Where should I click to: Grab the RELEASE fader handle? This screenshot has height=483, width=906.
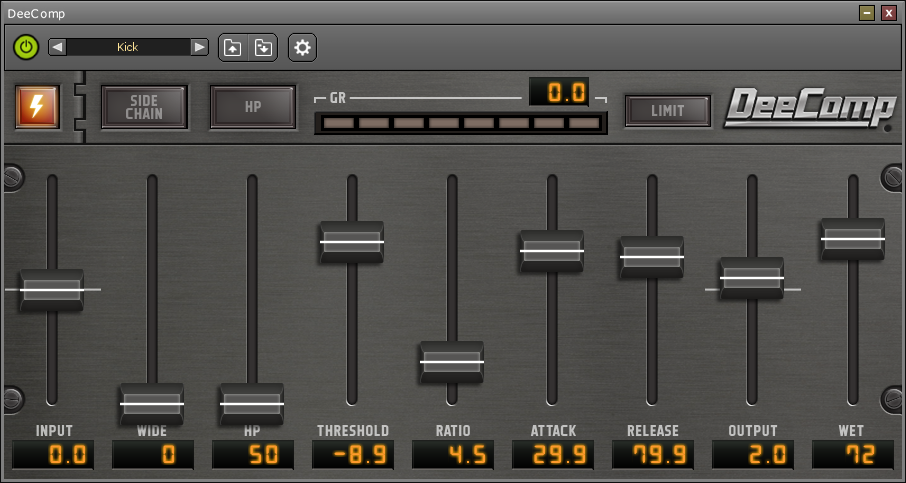point(652,257)
